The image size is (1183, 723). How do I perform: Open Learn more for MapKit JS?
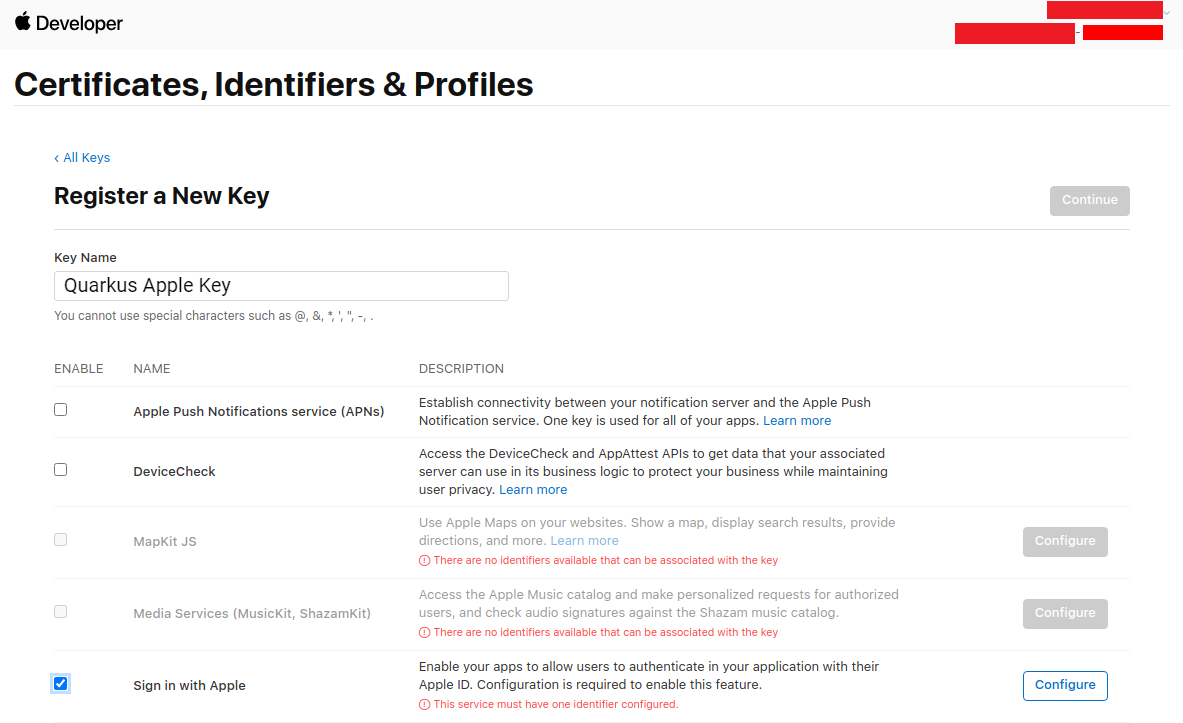point(584,541)
